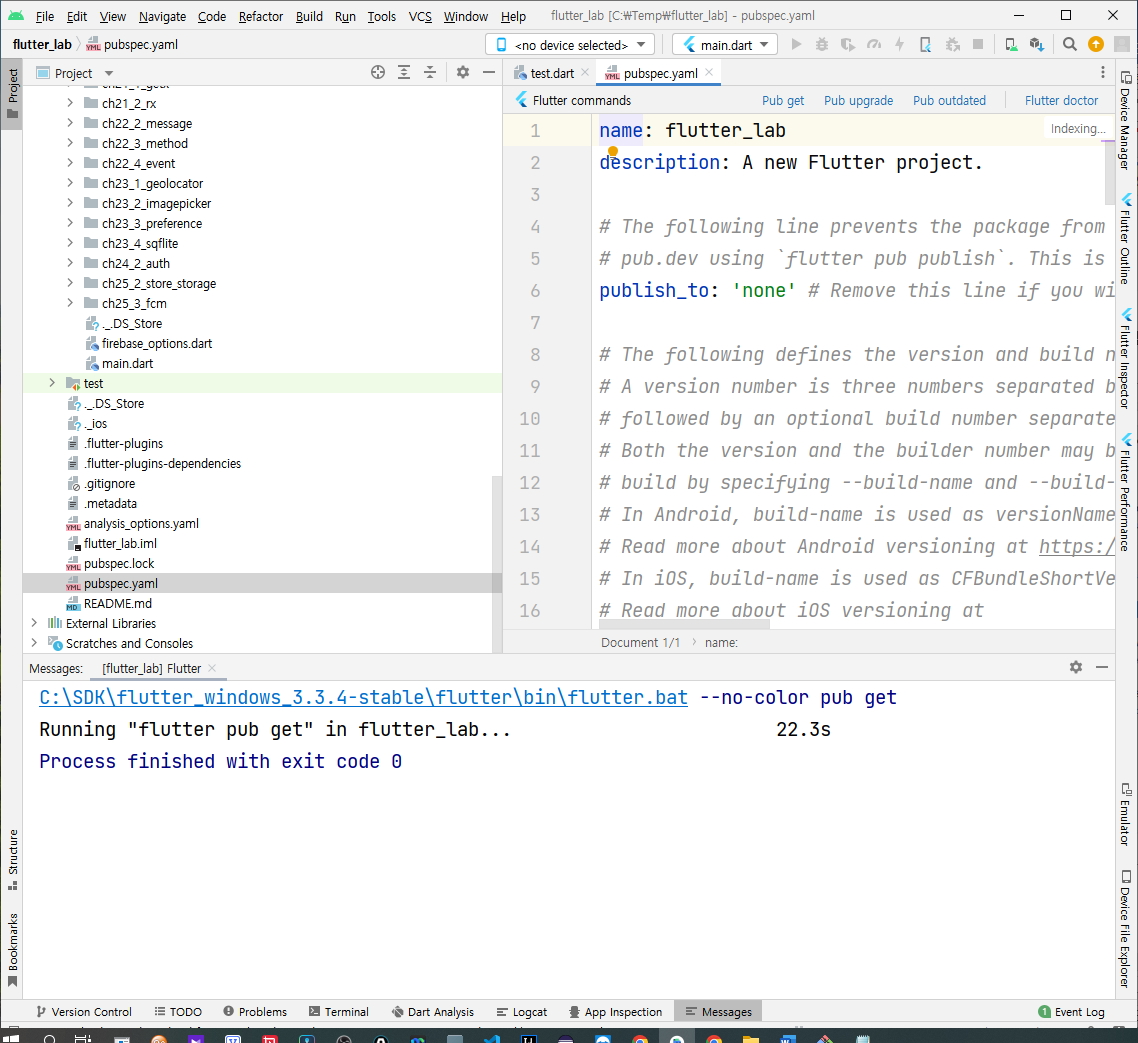1138x1043 pixels.
Task: Click the Android Studio logo icon
Action: [16, 15]
